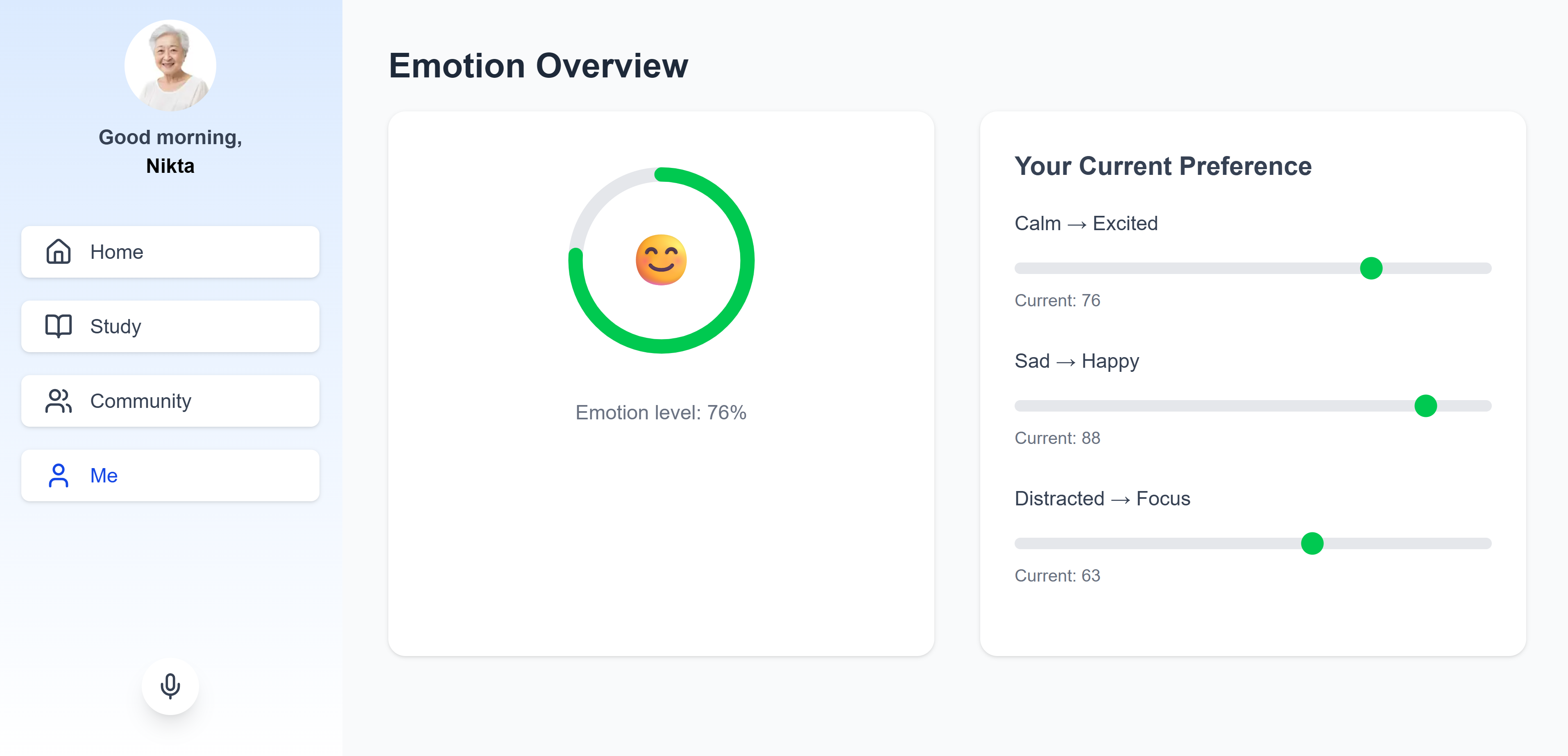Click the Study open-book icon
Screen dimensions: 1568x756
tap(59, 326)
